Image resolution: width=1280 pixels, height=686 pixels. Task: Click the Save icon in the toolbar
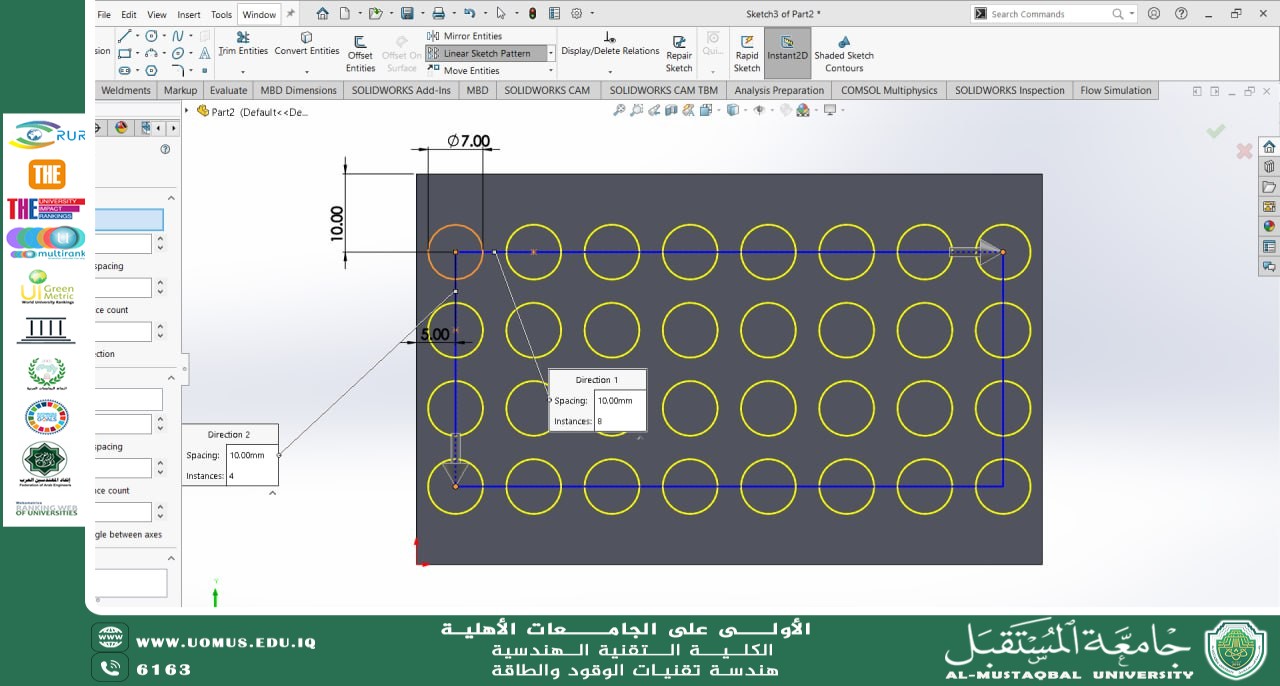(407, 14)
